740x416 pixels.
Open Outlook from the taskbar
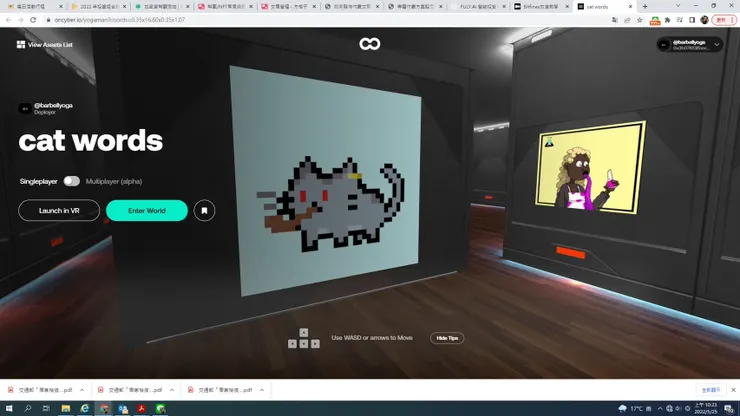123,408
